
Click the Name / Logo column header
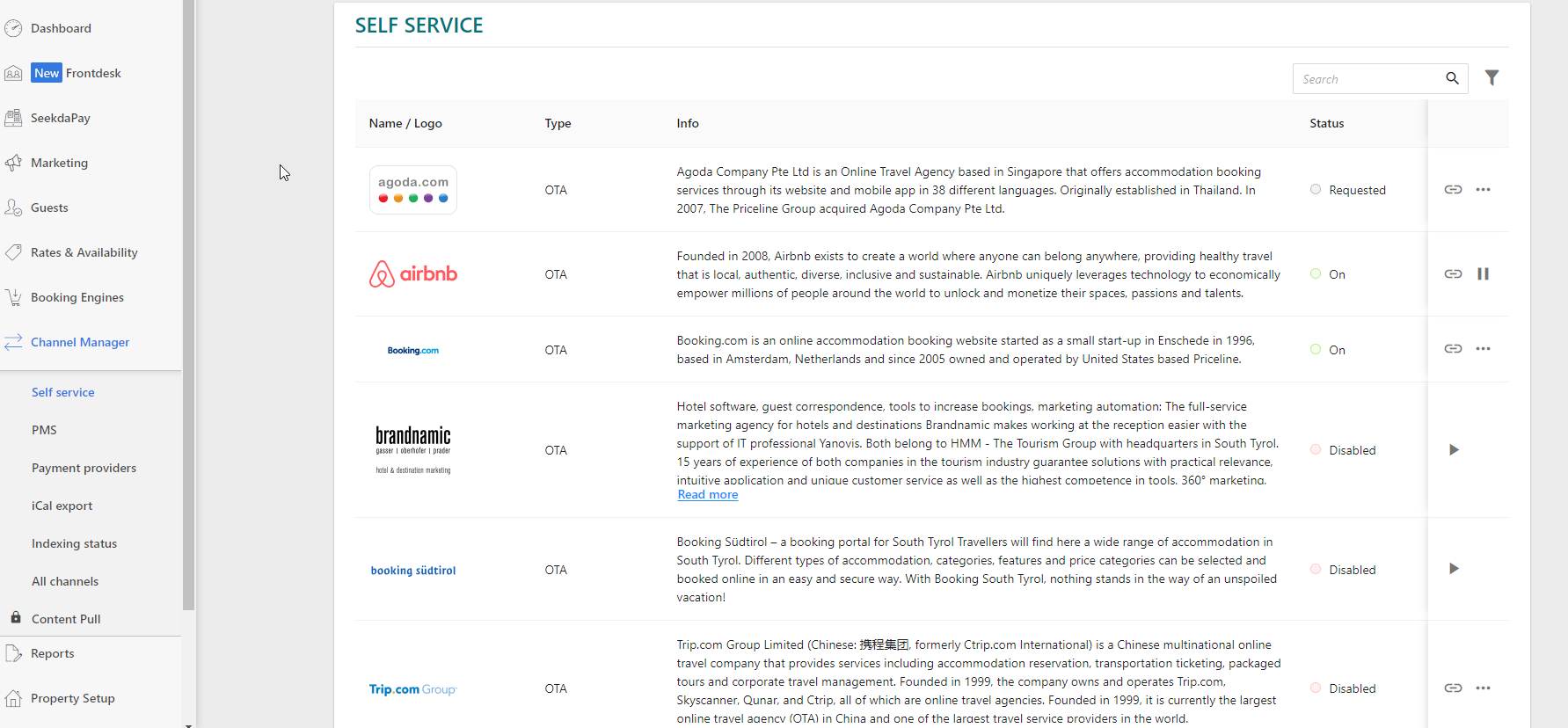point(405,123)
